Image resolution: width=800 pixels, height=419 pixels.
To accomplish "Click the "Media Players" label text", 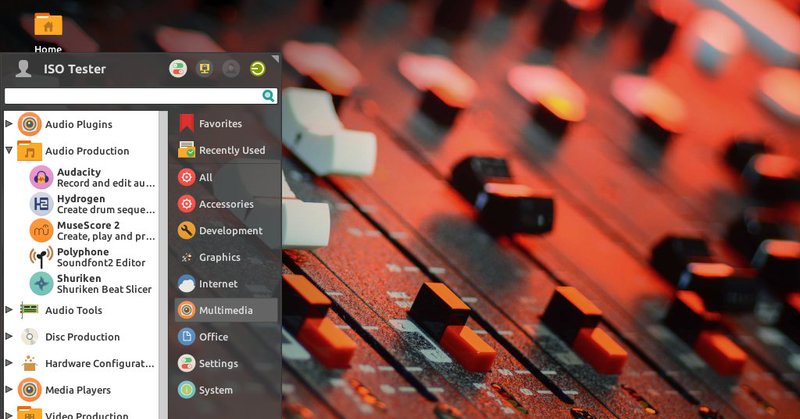I will pos(78,390).
